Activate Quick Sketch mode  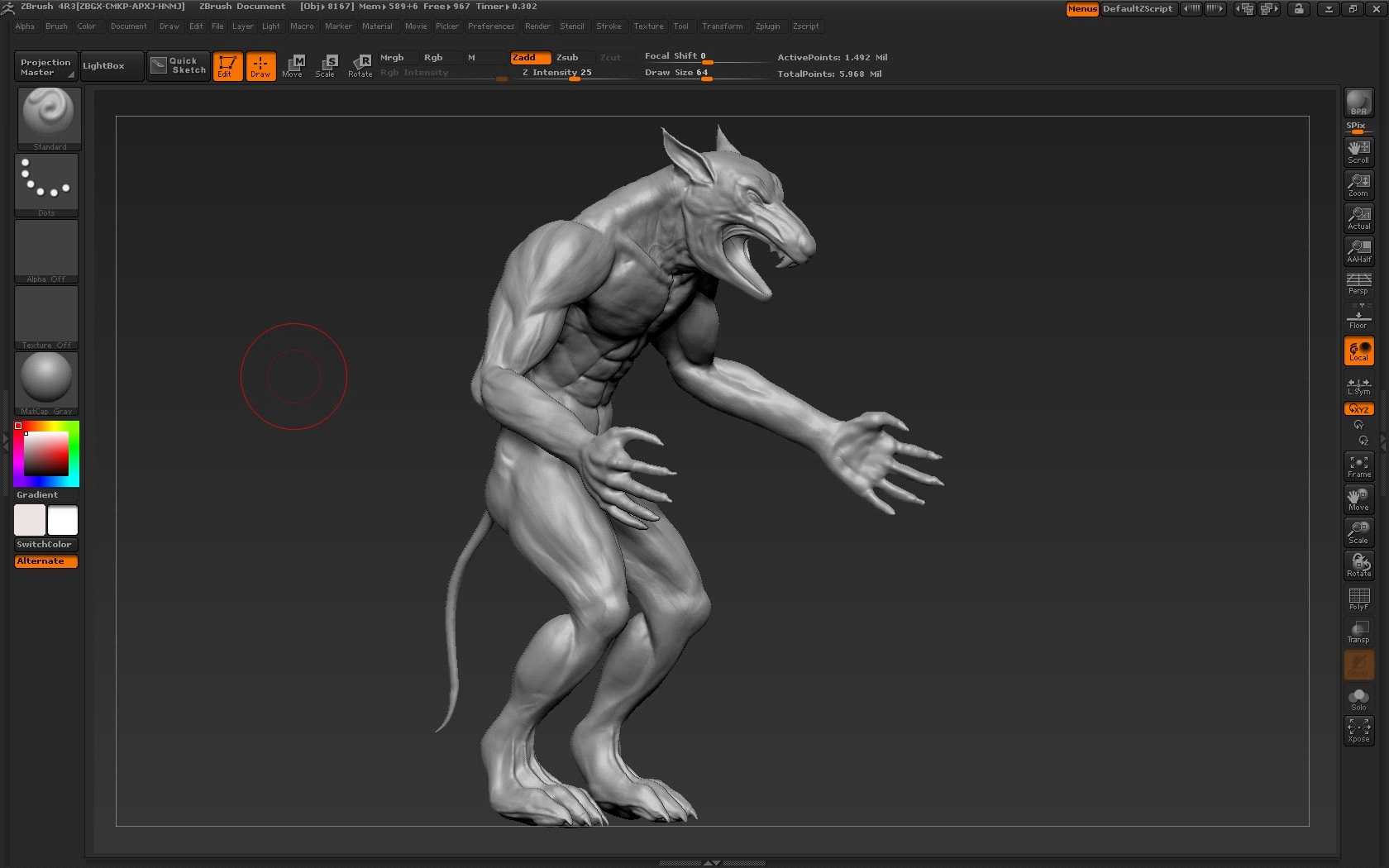point(178,65)
